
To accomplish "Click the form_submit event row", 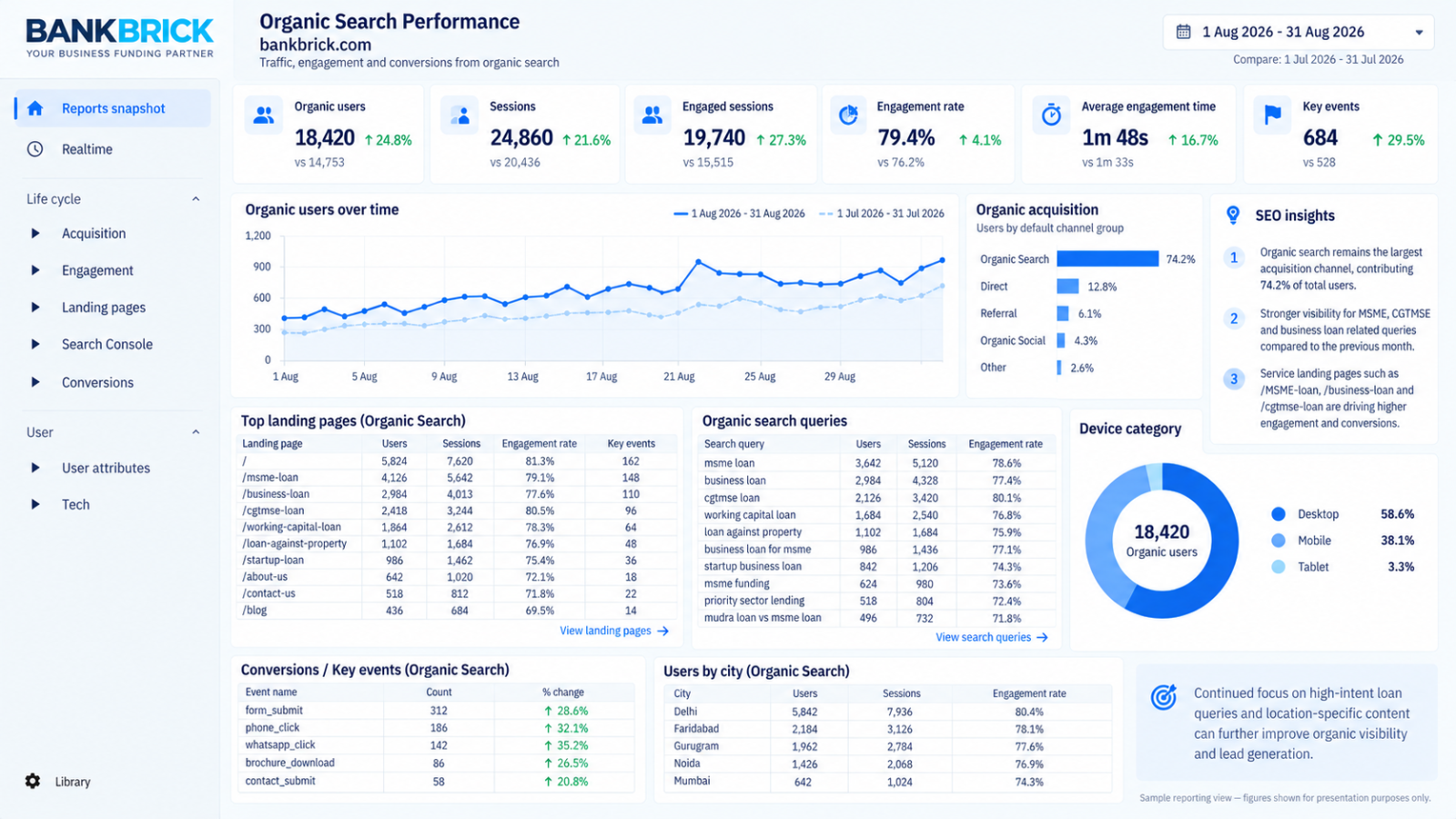I will (x=437, y=711).
